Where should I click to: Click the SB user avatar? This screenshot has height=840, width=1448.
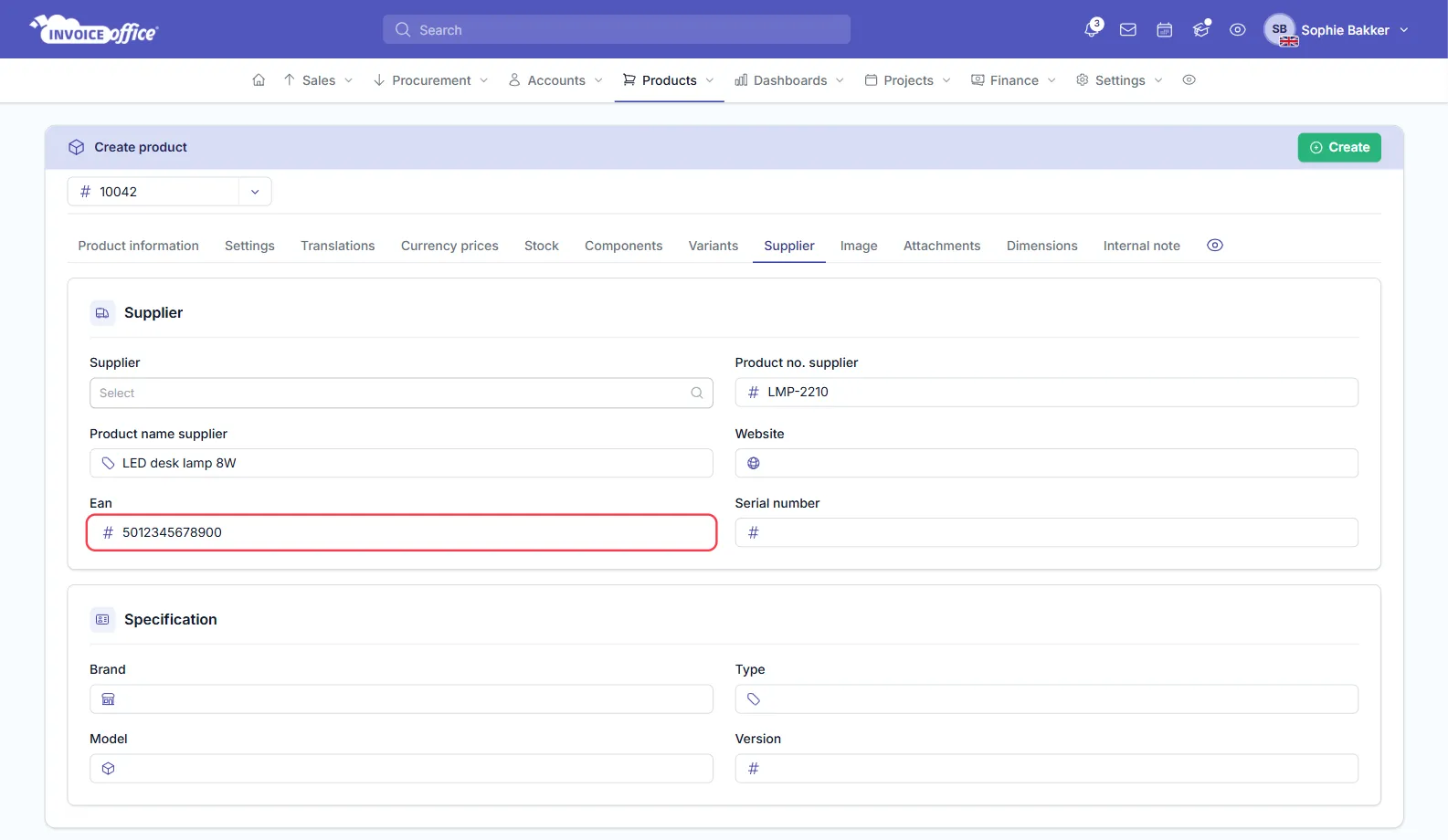[x=1280, y=29]
